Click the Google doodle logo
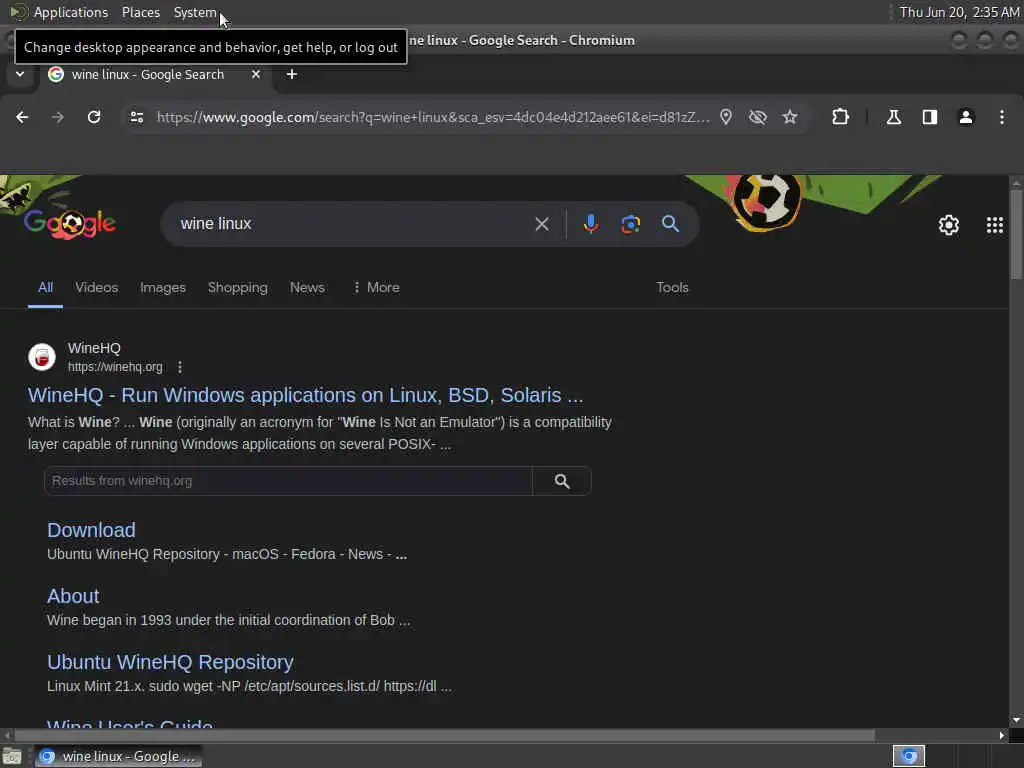 (70, 224)
